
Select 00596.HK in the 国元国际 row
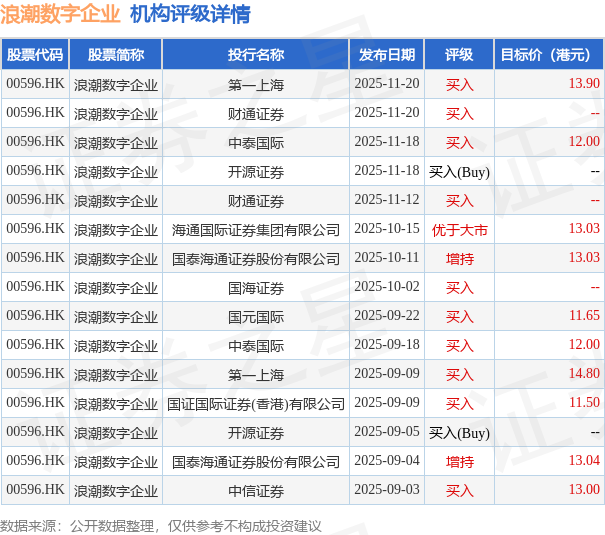pyautogui.click(x=35, y=316)
